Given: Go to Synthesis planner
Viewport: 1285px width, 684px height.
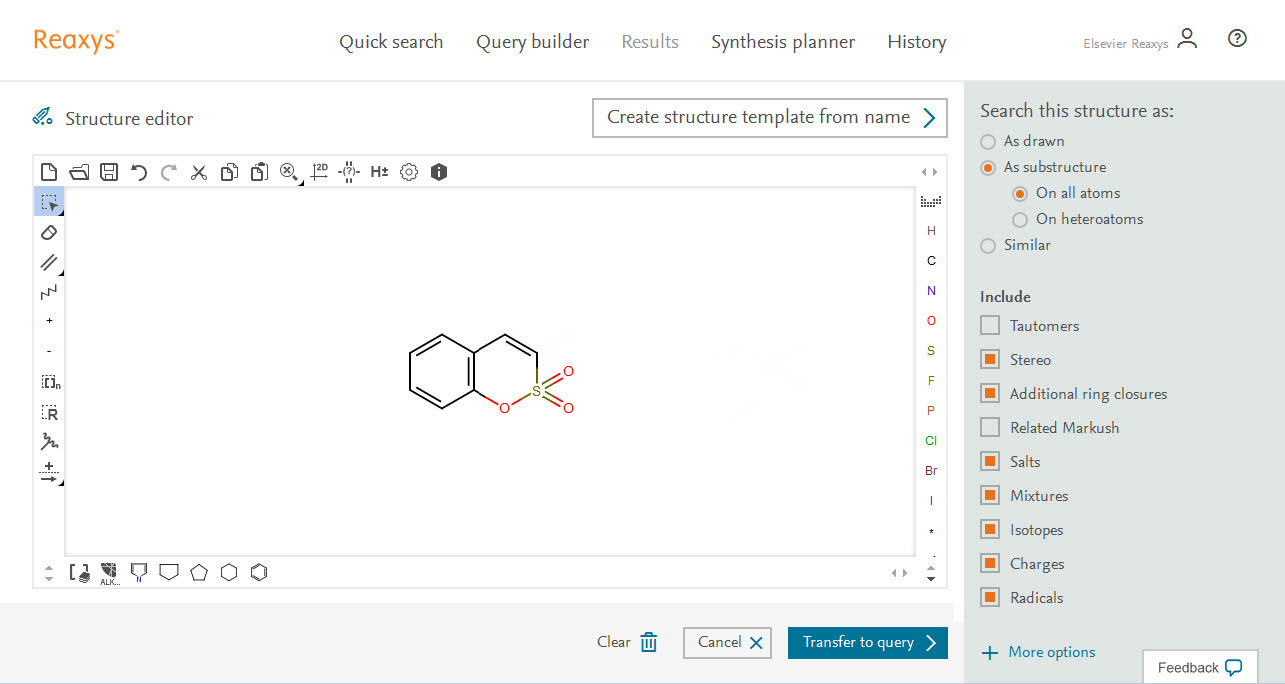Looking at the screenshot, I should coord(782,42).
